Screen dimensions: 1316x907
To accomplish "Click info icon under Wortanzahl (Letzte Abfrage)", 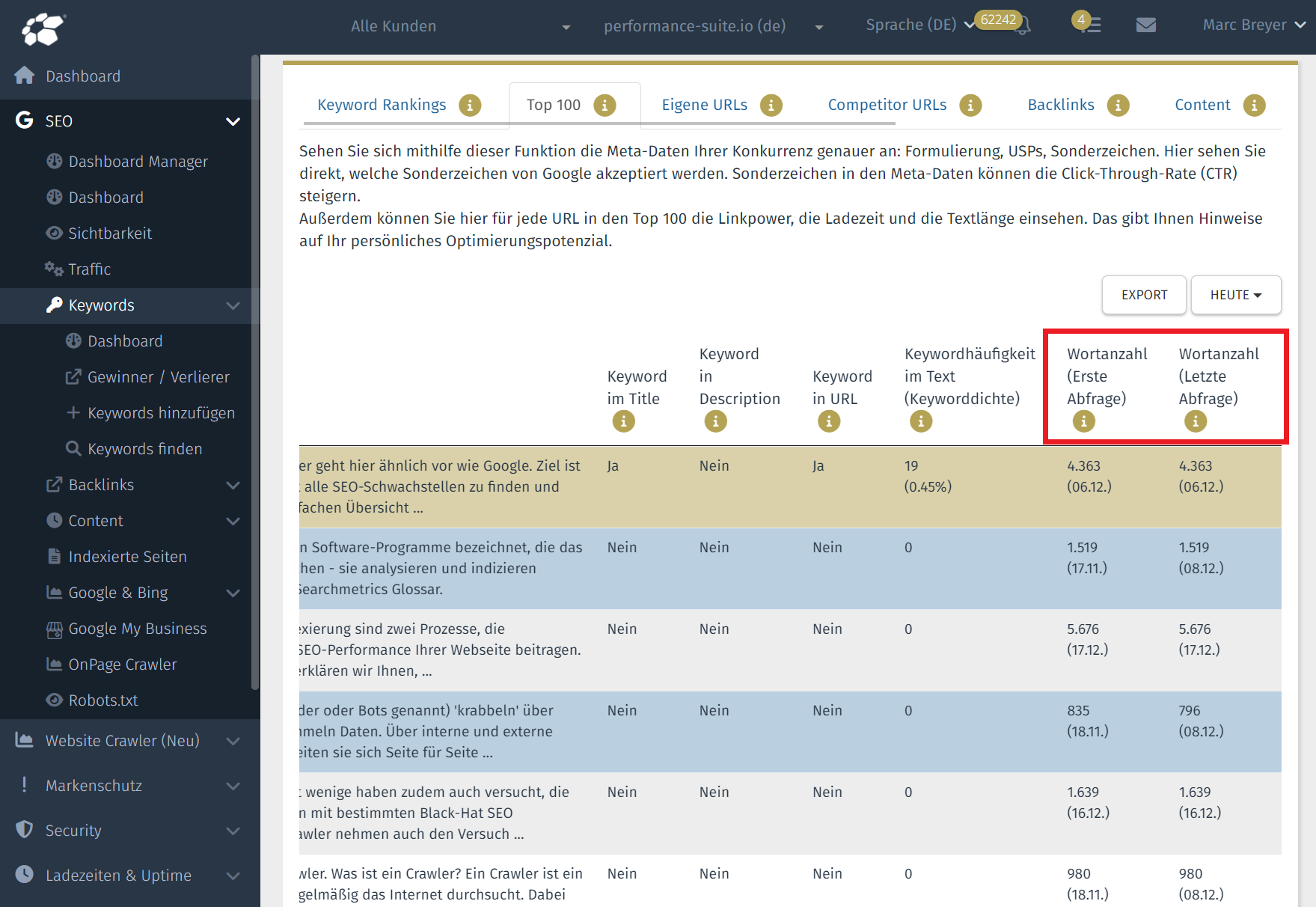I will tap(1195, 422).
